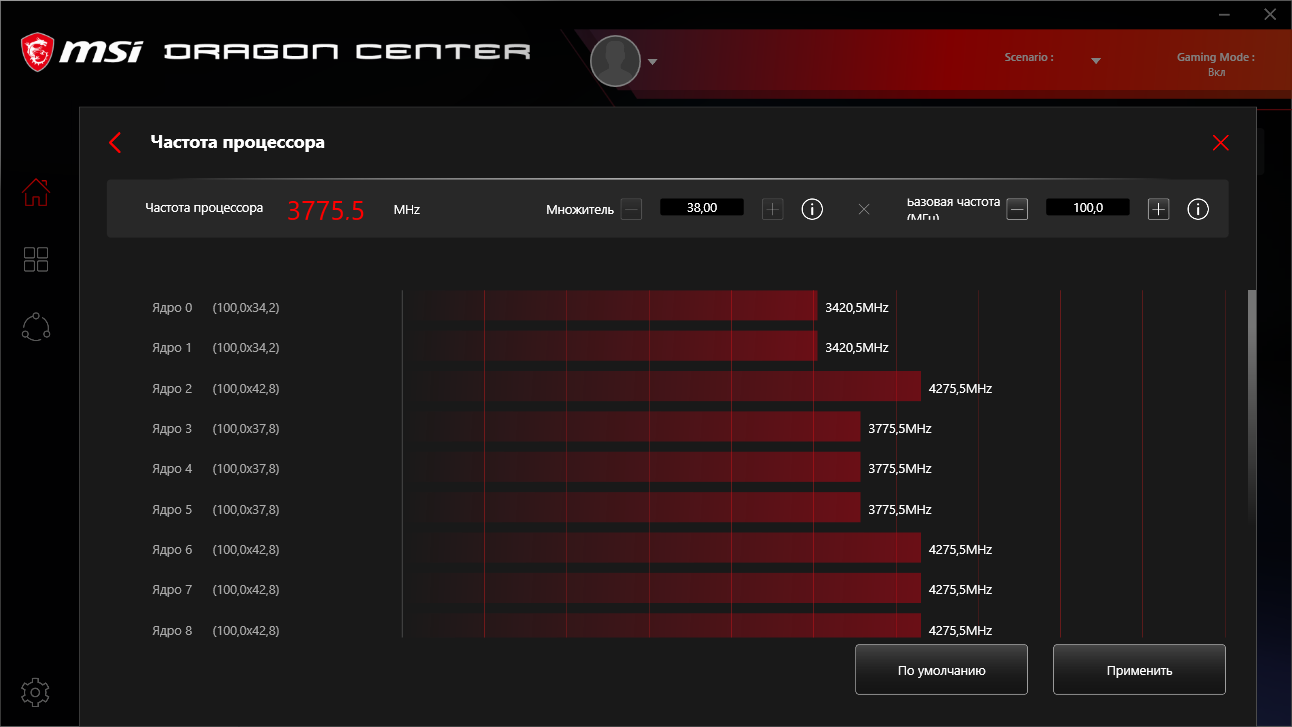The image size is (1292, 727).
Task: Toggle Gaming Mode (Вкл)
Action: pyautogui.click(x=1216, y=72)
